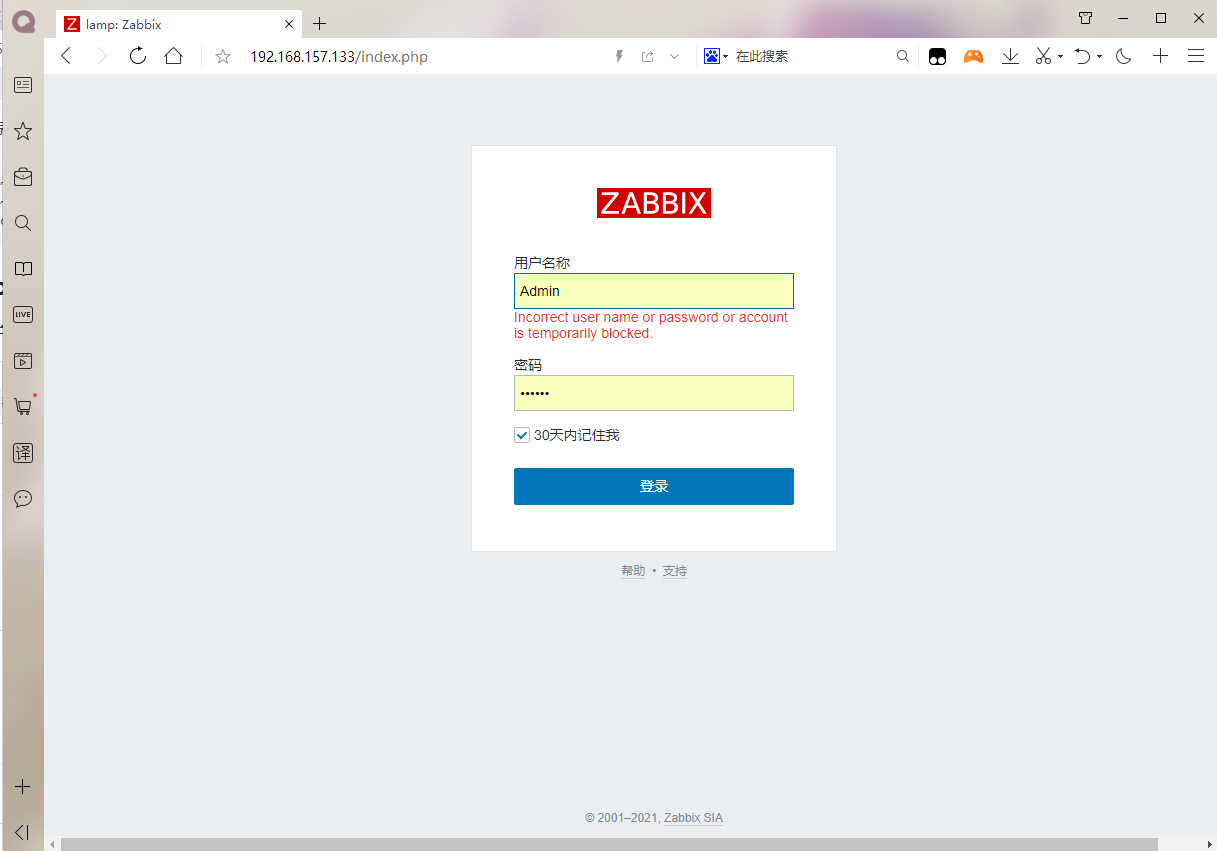Screen dimensions: 1217x851
Task: Open the news feed sidebar icon
Action: [23, 85]
